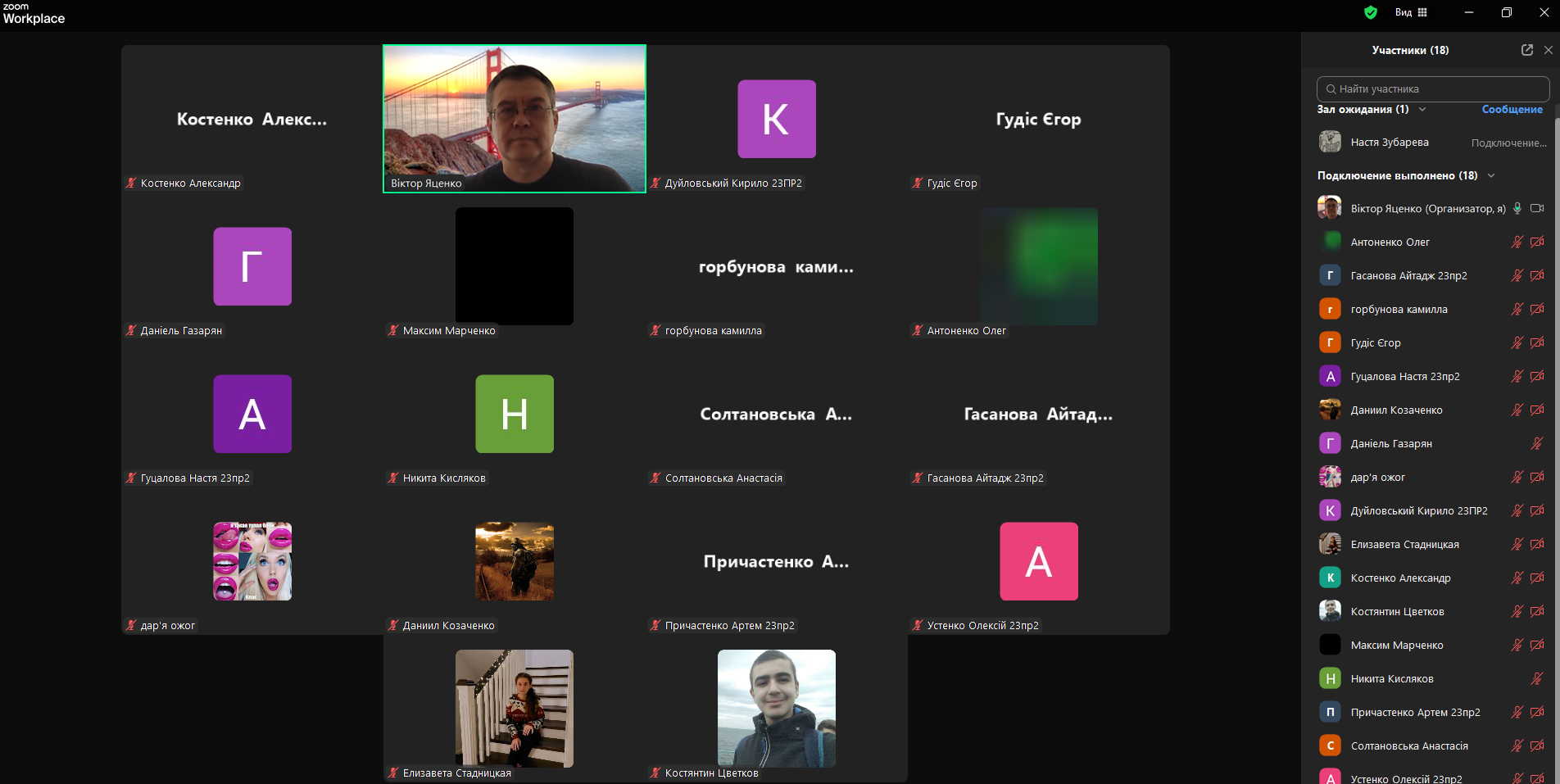Viewport: 1560px width, 784px height.
Task: Pop out the participants panel
Action: (1527, 50)
